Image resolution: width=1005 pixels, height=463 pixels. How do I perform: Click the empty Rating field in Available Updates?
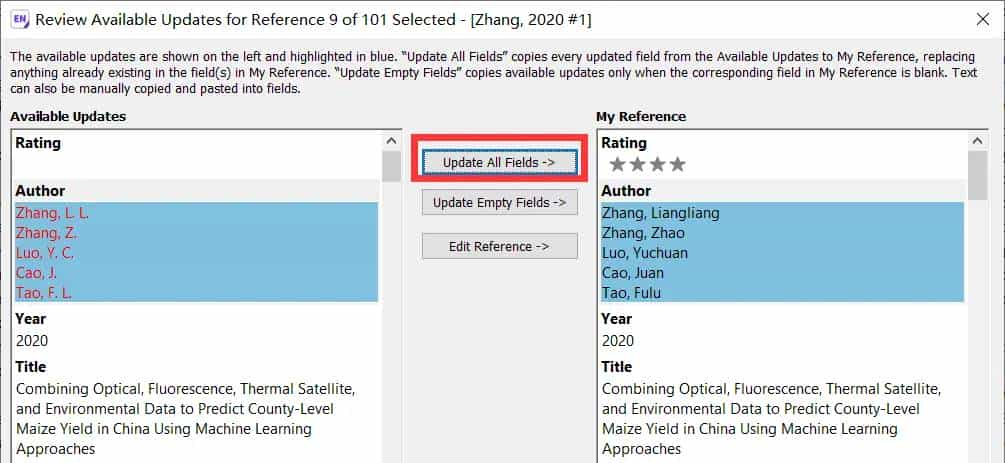(195, 164)
